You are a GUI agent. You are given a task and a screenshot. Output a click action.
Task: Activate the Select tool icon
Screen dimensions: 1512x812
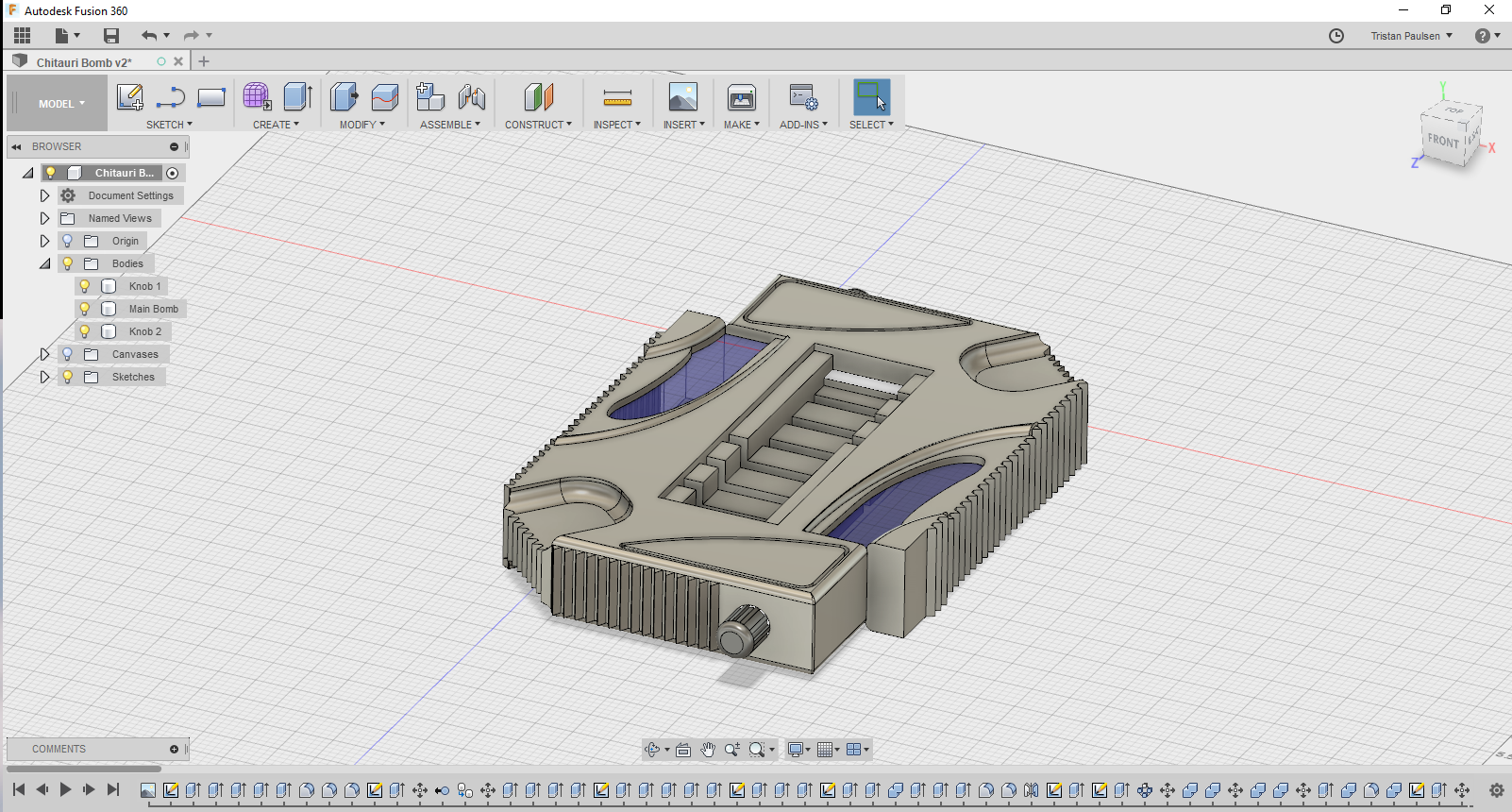[x=871, y=97]
